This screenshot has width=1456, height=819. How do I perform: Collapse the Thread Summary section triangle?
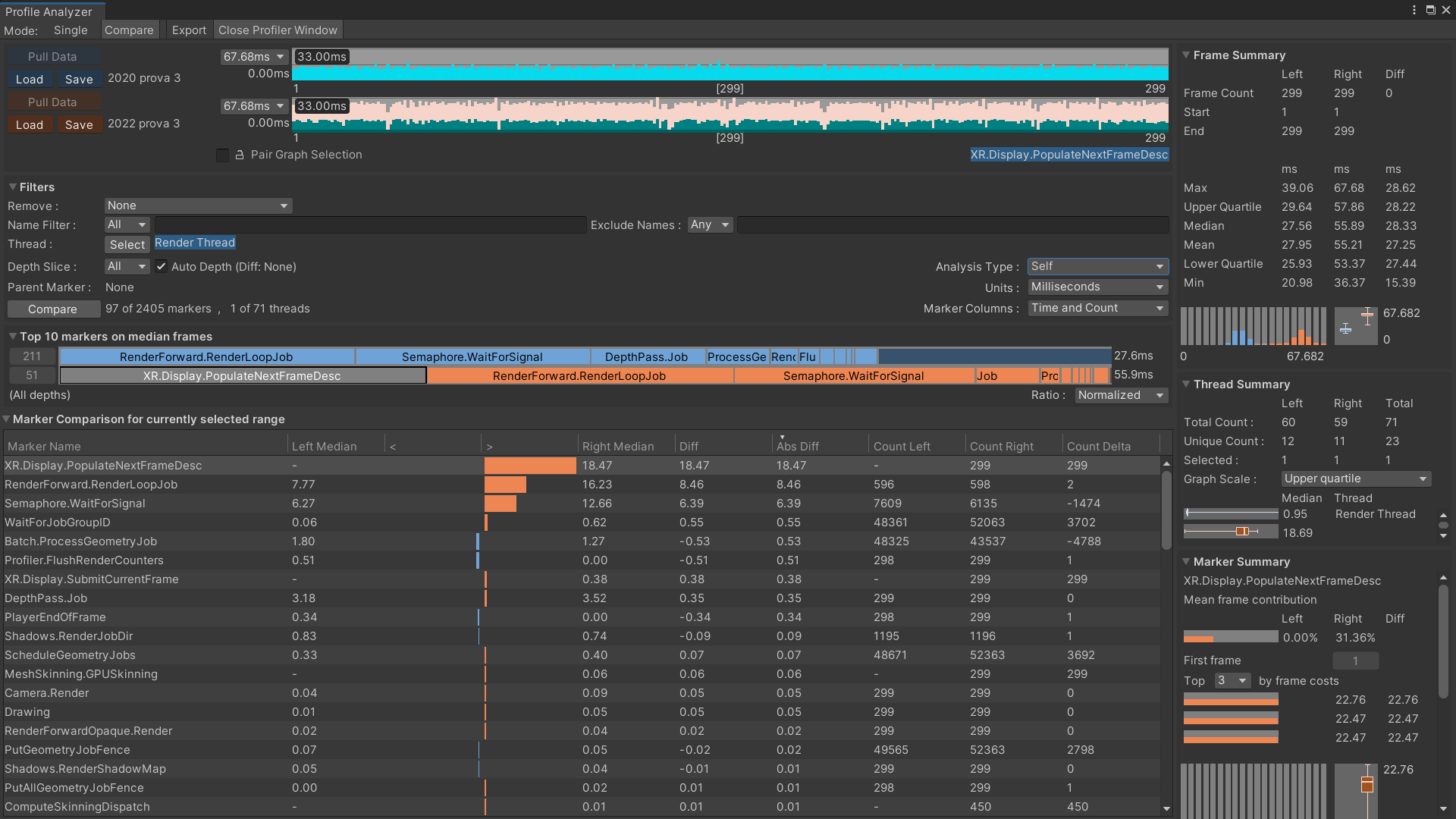[1186, 384]
